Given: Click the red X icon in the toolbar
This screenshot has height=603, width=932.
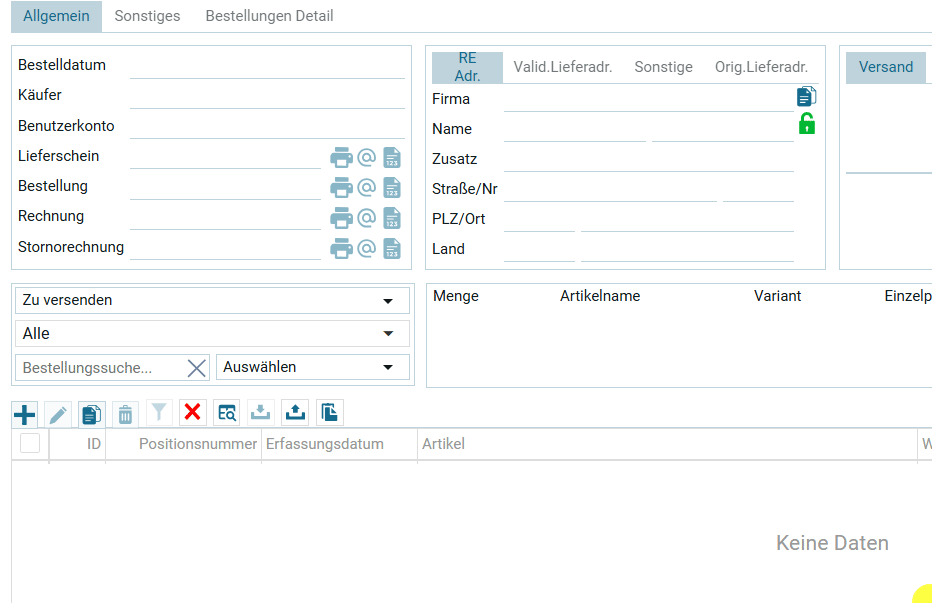Looking at the screenshot, I should 193,412.
